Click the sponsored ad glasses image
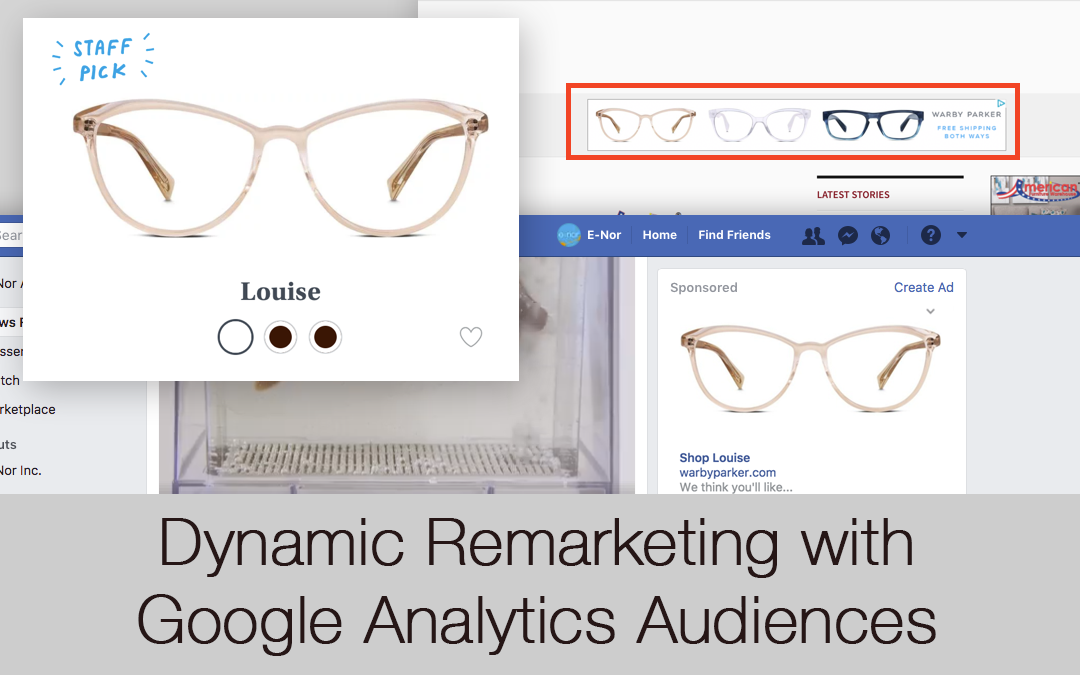 point(811,368)
